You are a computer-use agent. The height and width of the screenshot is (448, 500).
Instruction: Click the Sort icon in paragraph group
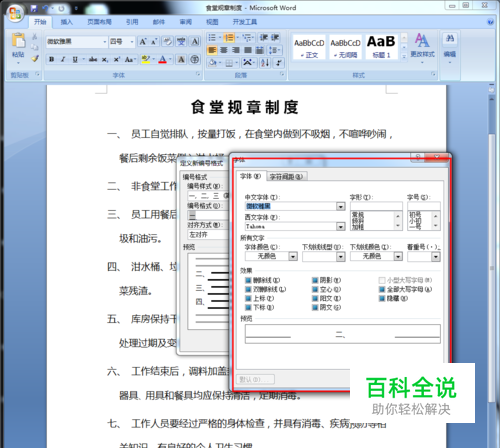coord(265,62)
